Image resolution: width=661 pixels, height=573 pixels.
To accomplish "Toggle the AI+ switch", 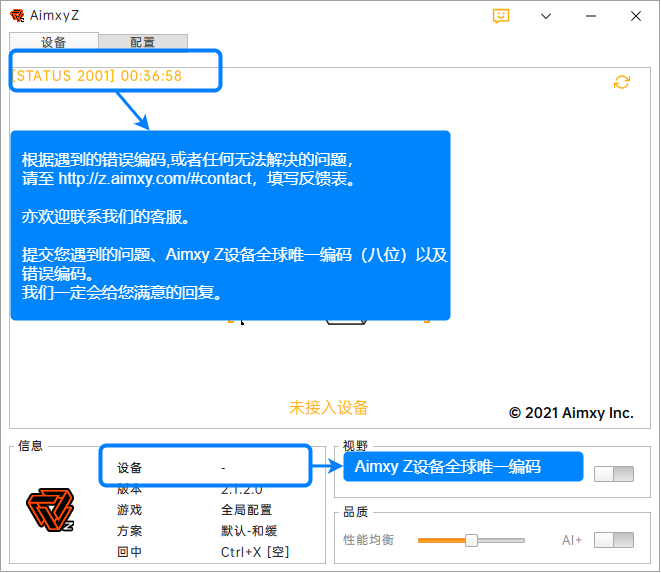I will coord(614,540).
